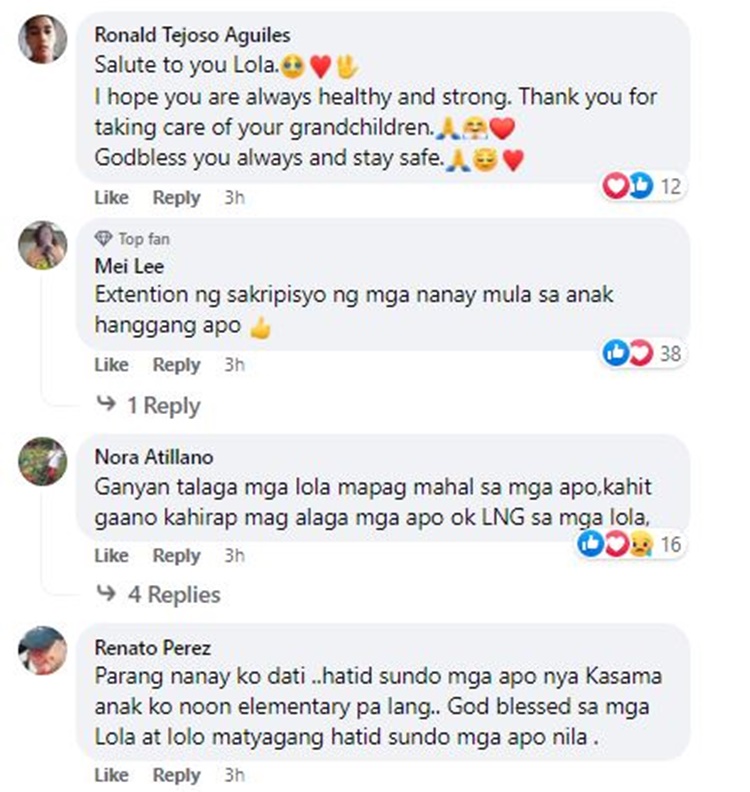Reply to Nora Atillano's comment
750x792 pixels.
click(177, 556)
